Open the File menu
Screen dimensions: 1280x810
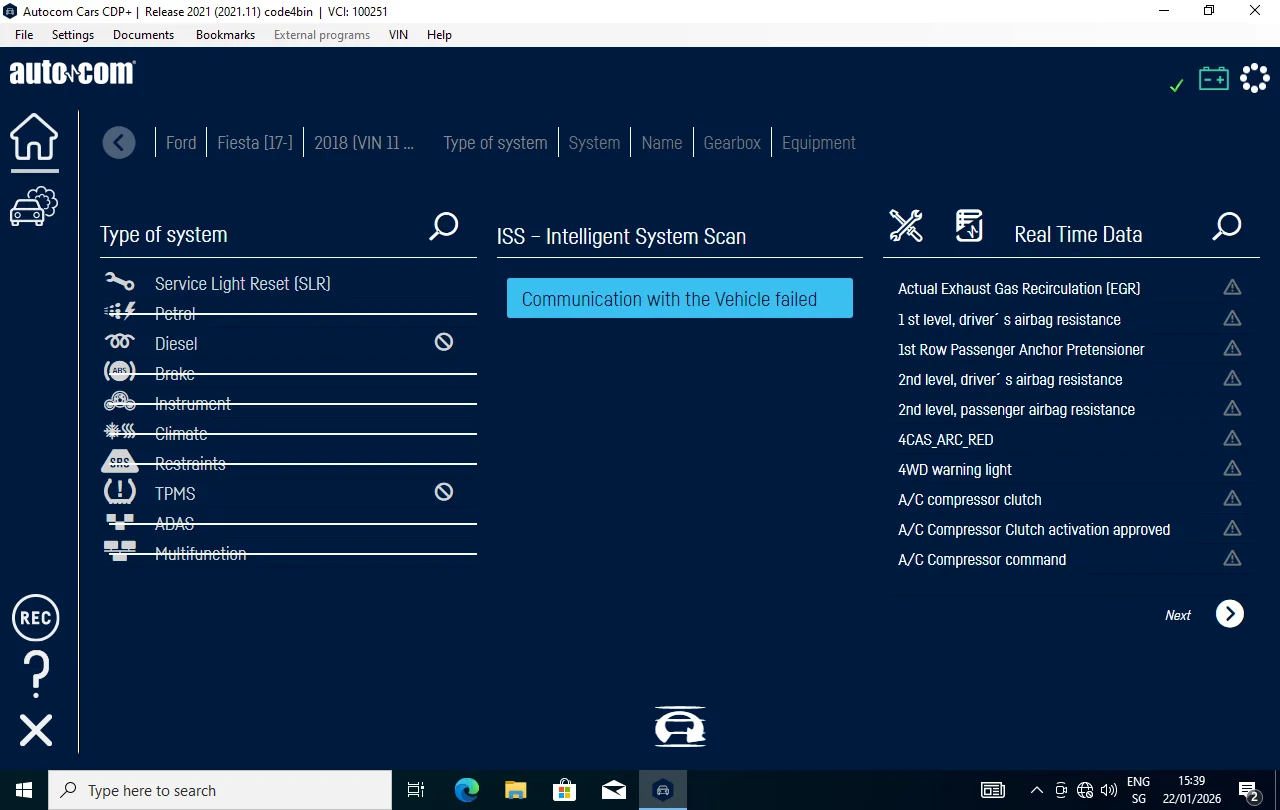click(24, 35)
